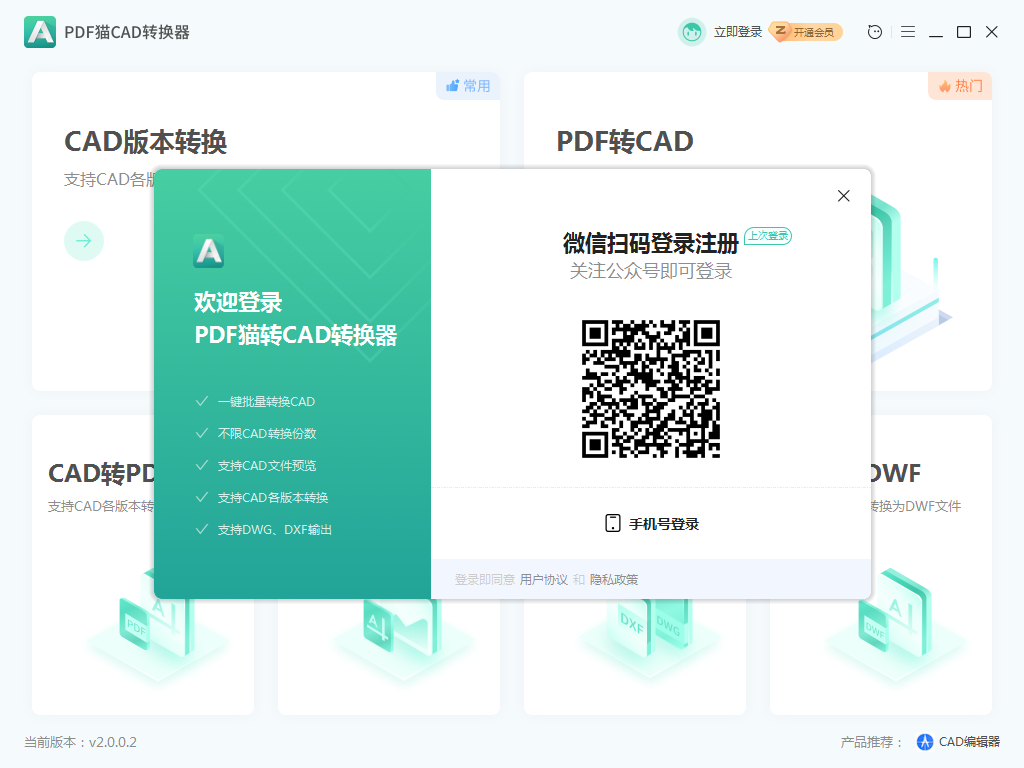Click the arrow icon on CAD版本转换 card
1024x768 pixels.
click(84, 241)
